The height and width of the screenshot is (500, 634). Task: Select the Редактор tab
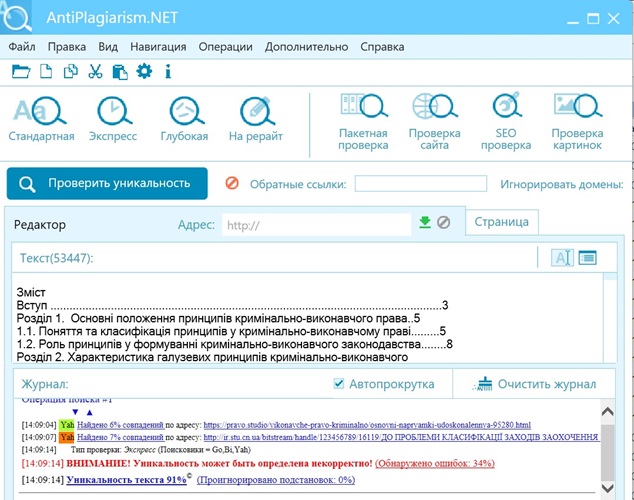[x=40, y=224]
